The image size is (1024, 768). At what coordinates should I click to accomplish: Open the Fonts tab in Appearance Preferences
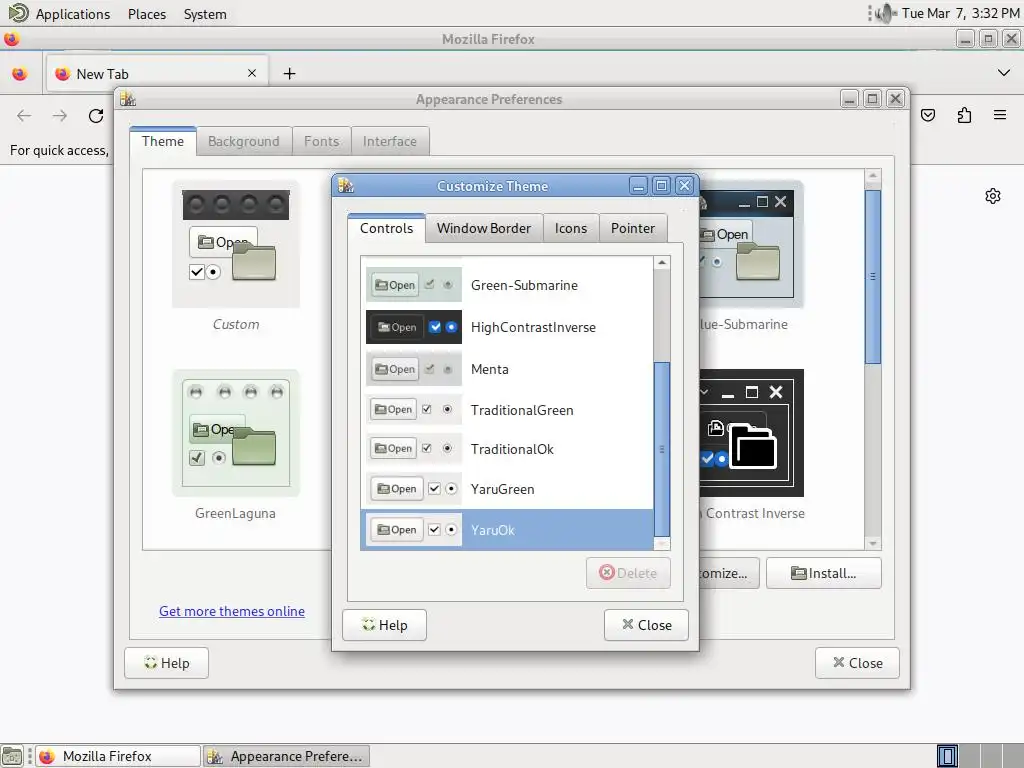[x=321, y=142]
